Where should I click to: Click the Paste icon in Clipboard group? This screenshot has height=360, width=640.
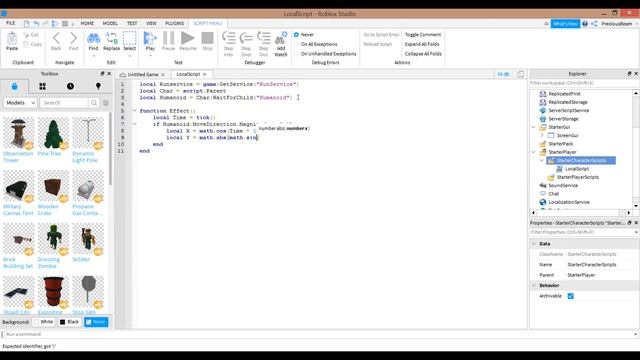coord(12,39)
